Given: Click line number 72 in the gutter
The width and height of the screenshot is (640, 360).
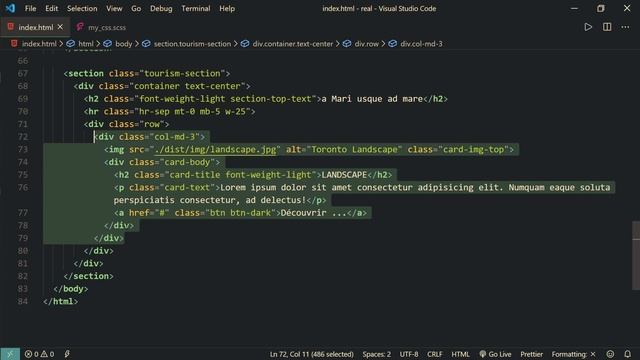Looking at the screenshot, I should (x=23, y=137).
